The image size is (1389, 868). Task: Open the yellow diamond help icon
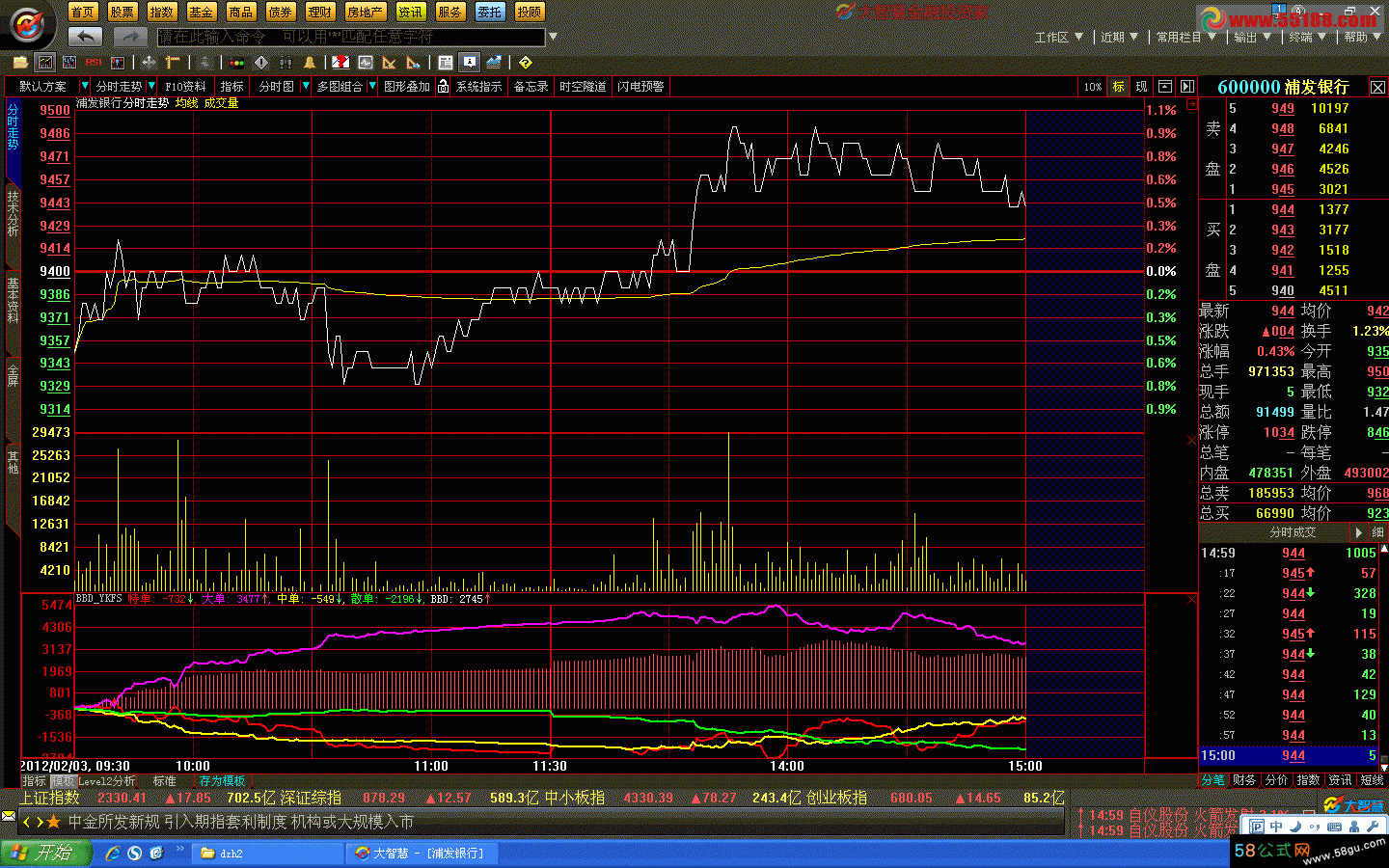pos(526,63)
